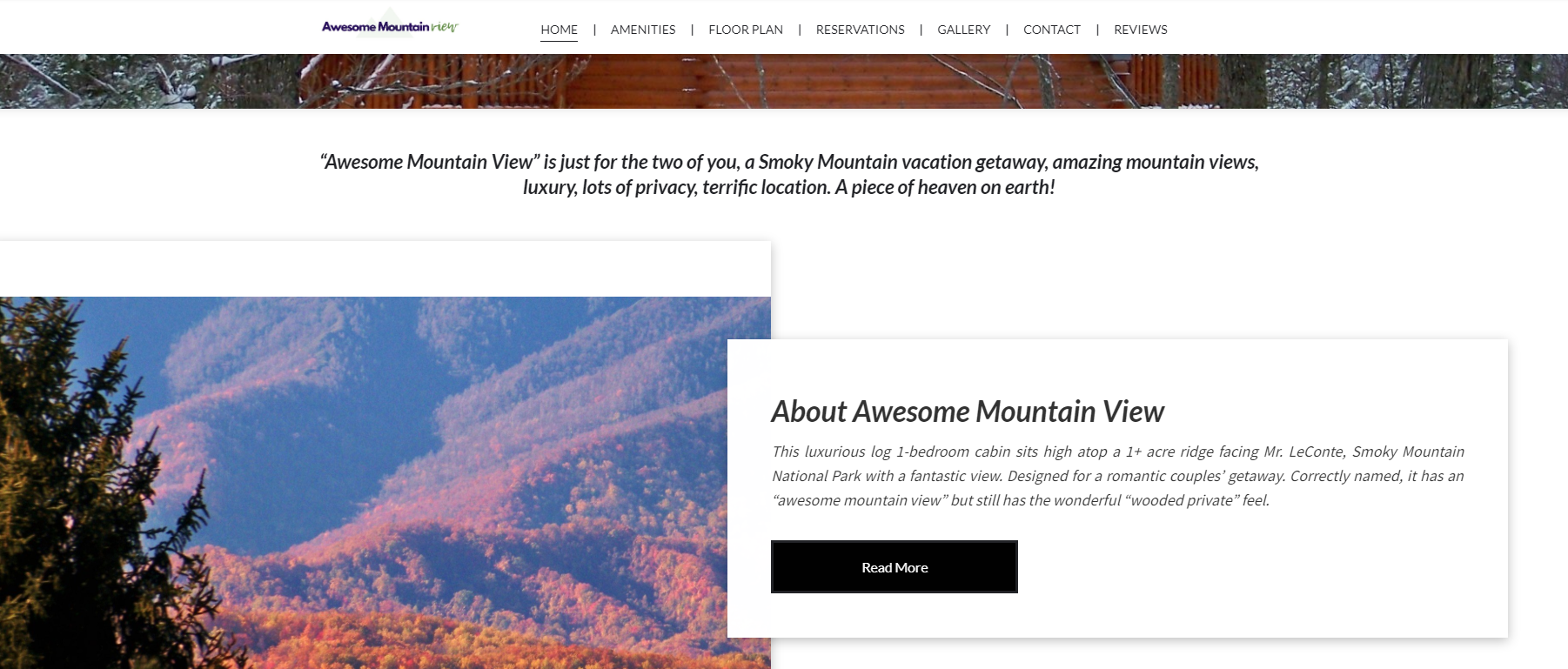Image resolution: width=1568 pixels, height=669 pixels.
Task: Open the Gallery page
Action: click(964, 30)
